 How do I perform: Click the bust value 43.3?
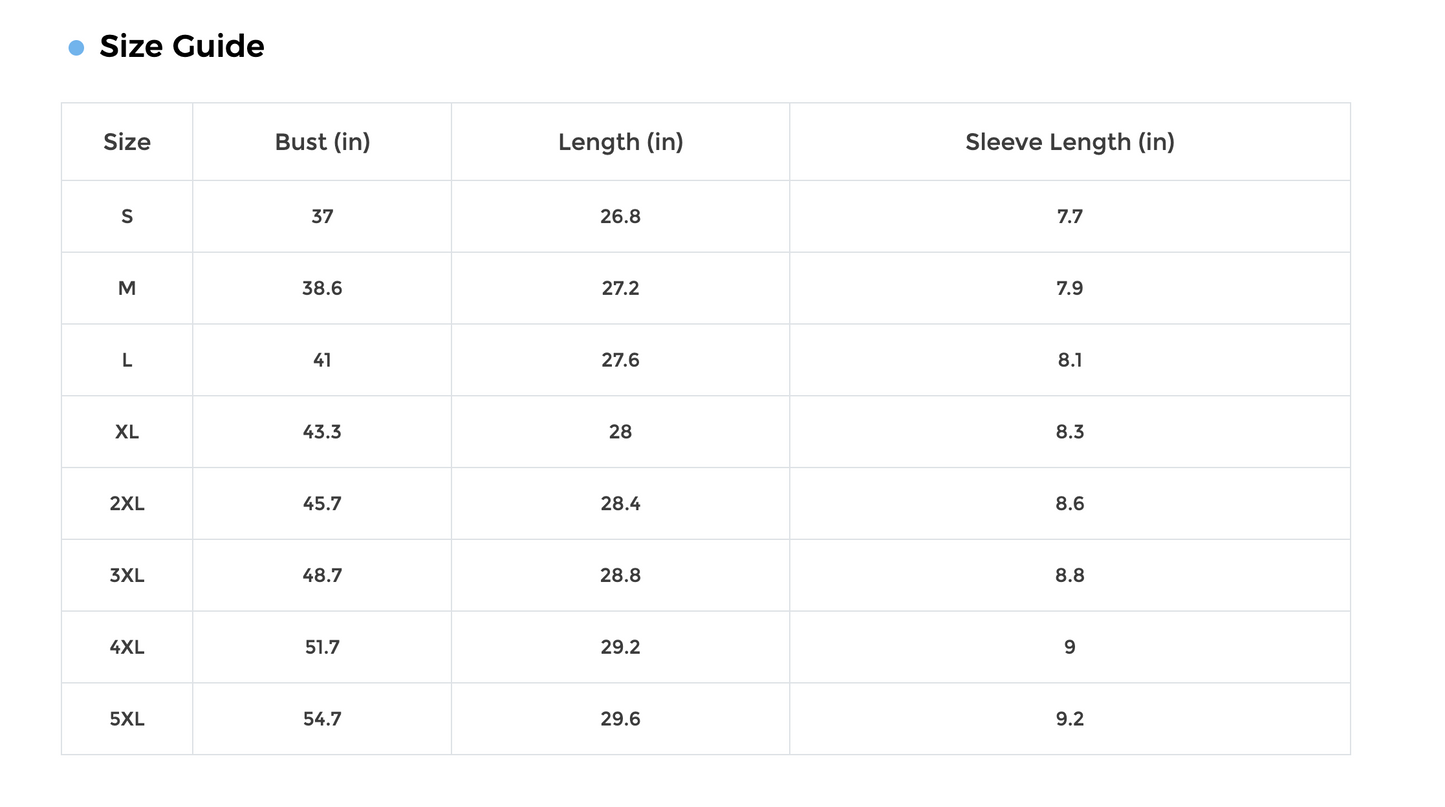322,432
